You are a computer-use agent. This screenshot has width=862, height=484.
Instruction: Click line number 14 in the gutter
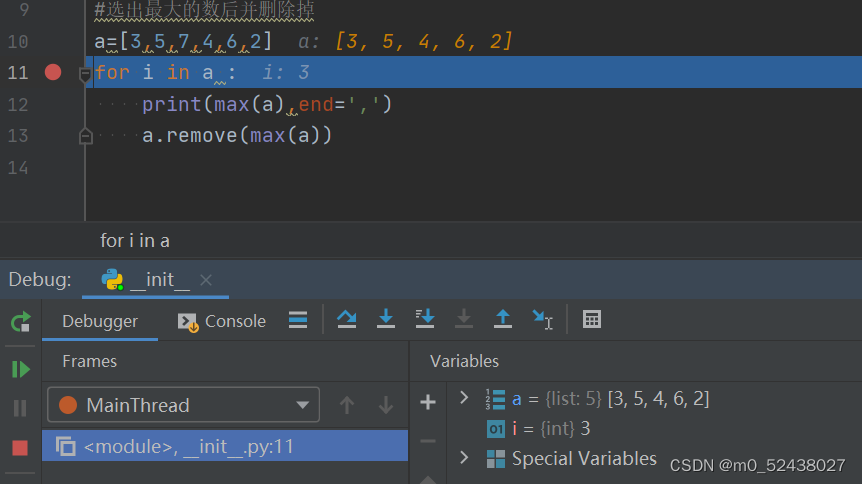(x=18, y=167)
